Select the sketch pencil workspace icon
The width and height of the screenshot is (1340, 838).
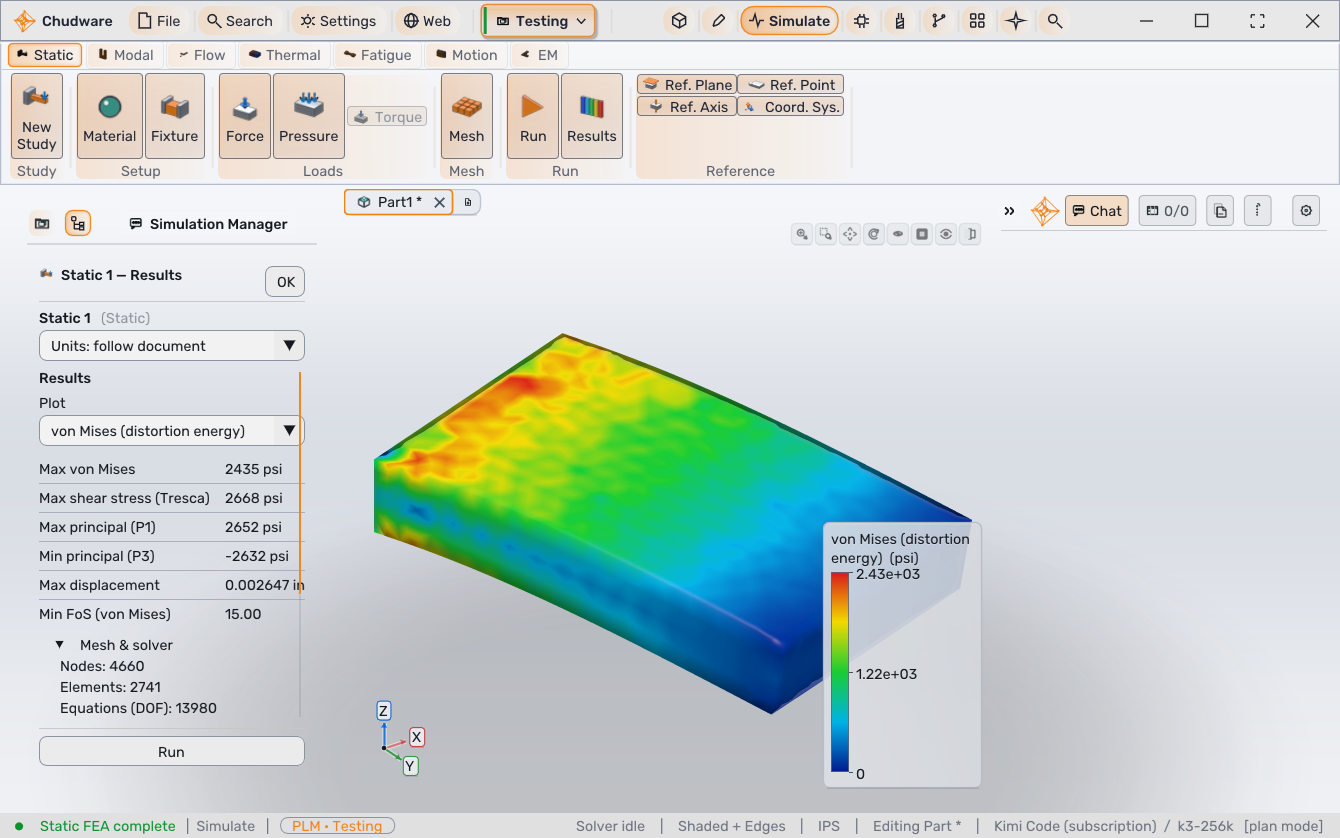coord(718,21)
